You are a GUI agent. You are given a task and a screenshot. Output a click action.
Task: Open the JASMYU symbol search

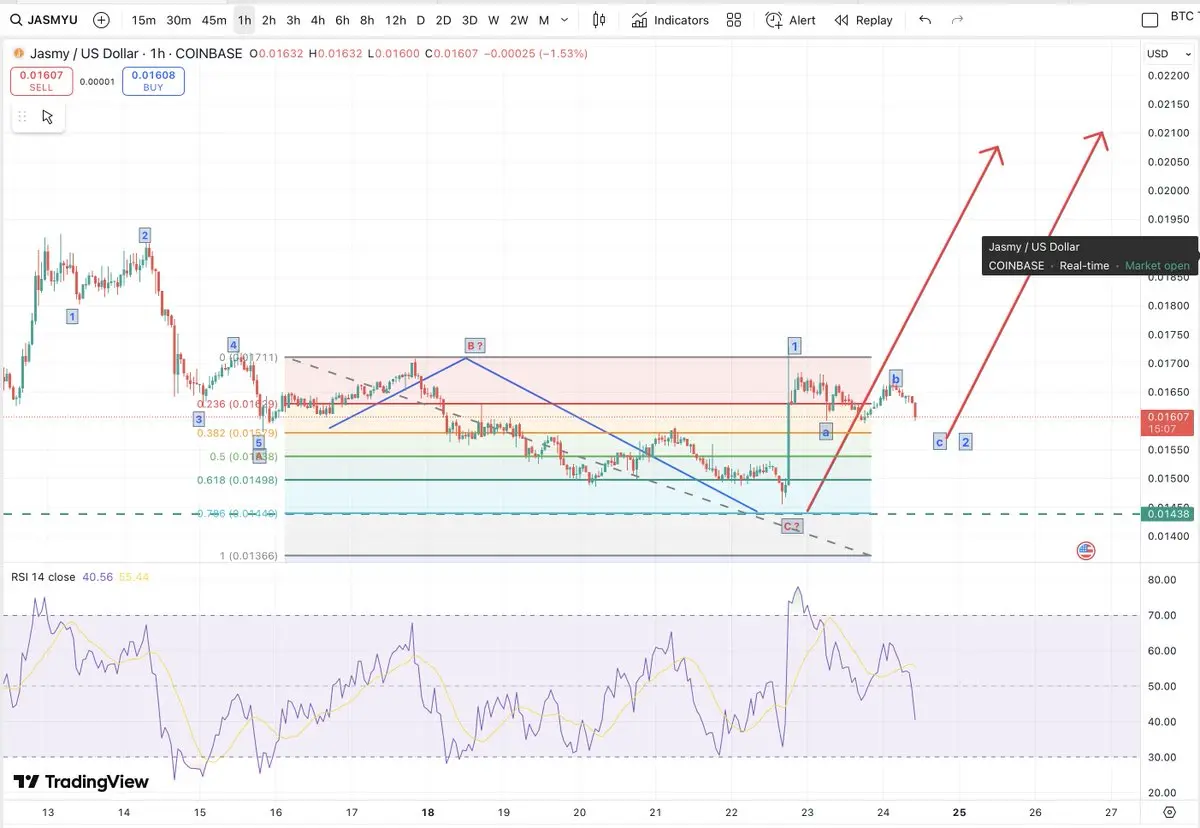(45, 20)
